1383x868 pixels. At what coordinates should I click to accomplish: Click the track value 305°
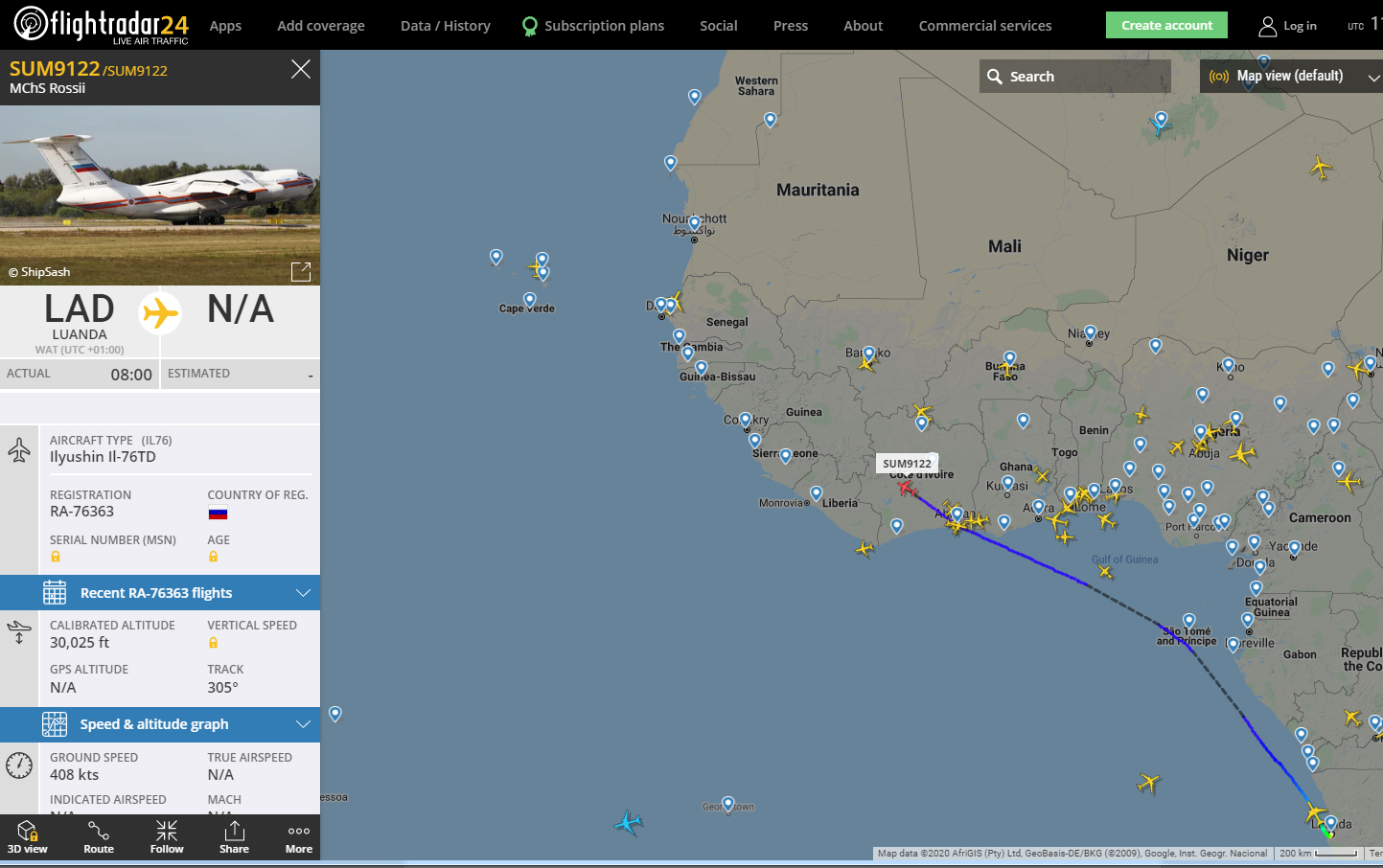click(x=222, y=688)
